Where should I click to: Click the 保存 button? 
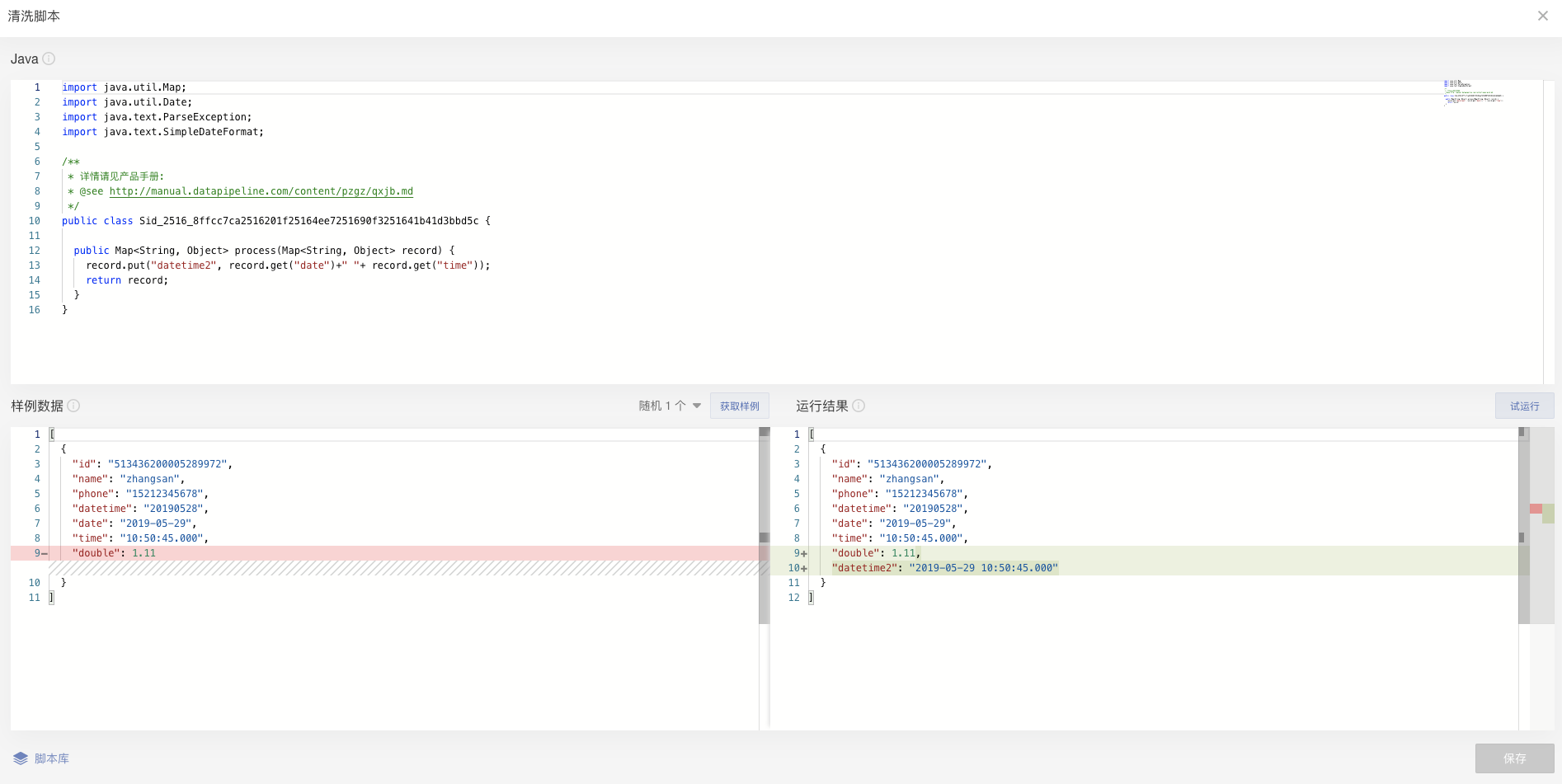point(1514,758)
